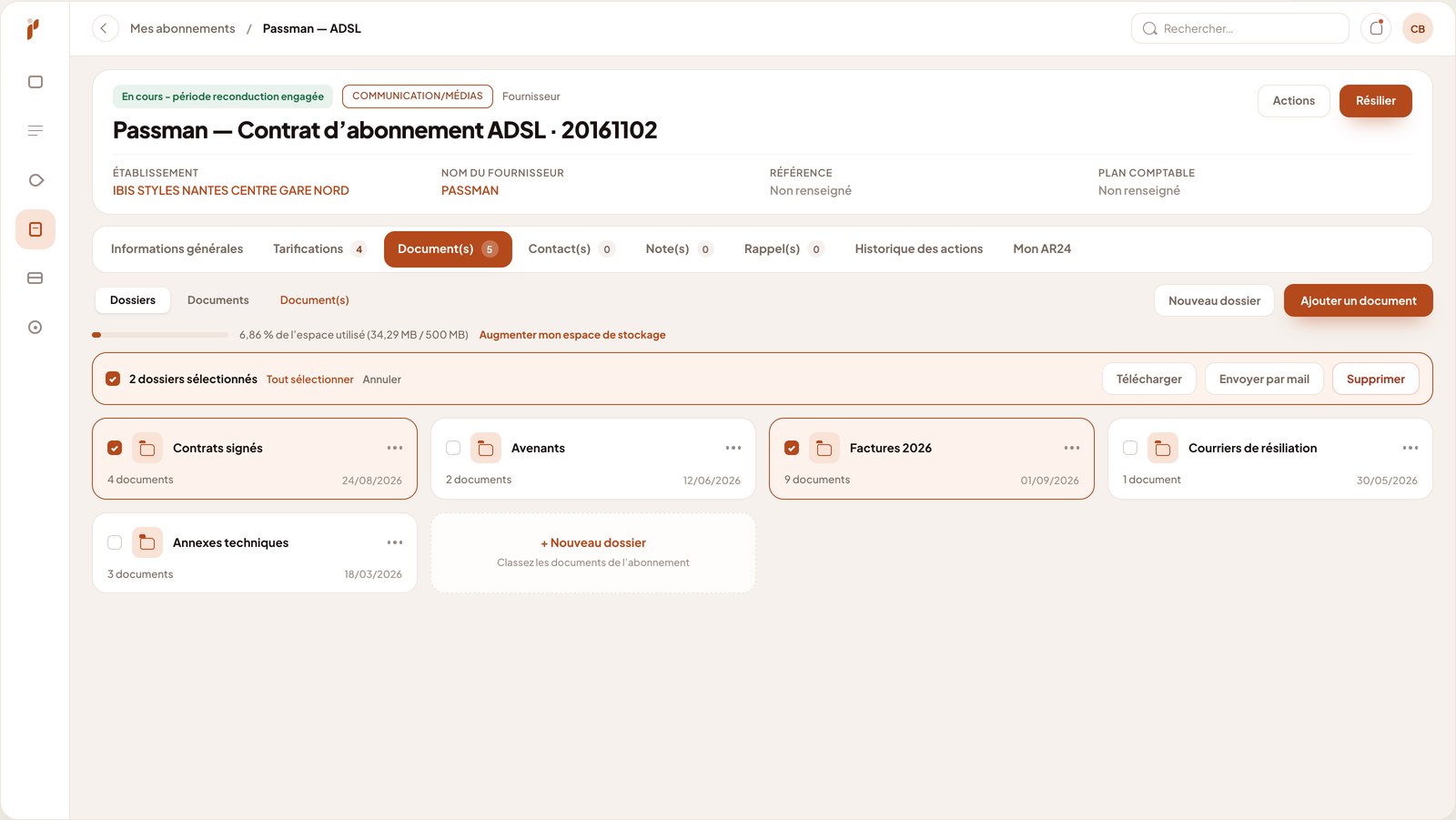
Task: Click Télécharger for selected folders
Action: pos(1148,379)
